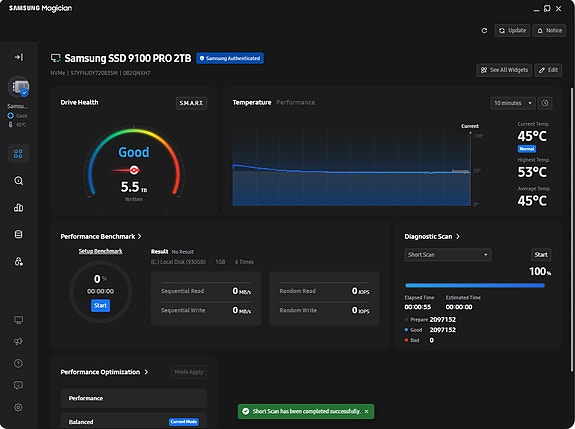575x429 pixels.
Task: Open settings gear icon in sidebar
Action: pyautogui.click(x=18, y=407)
